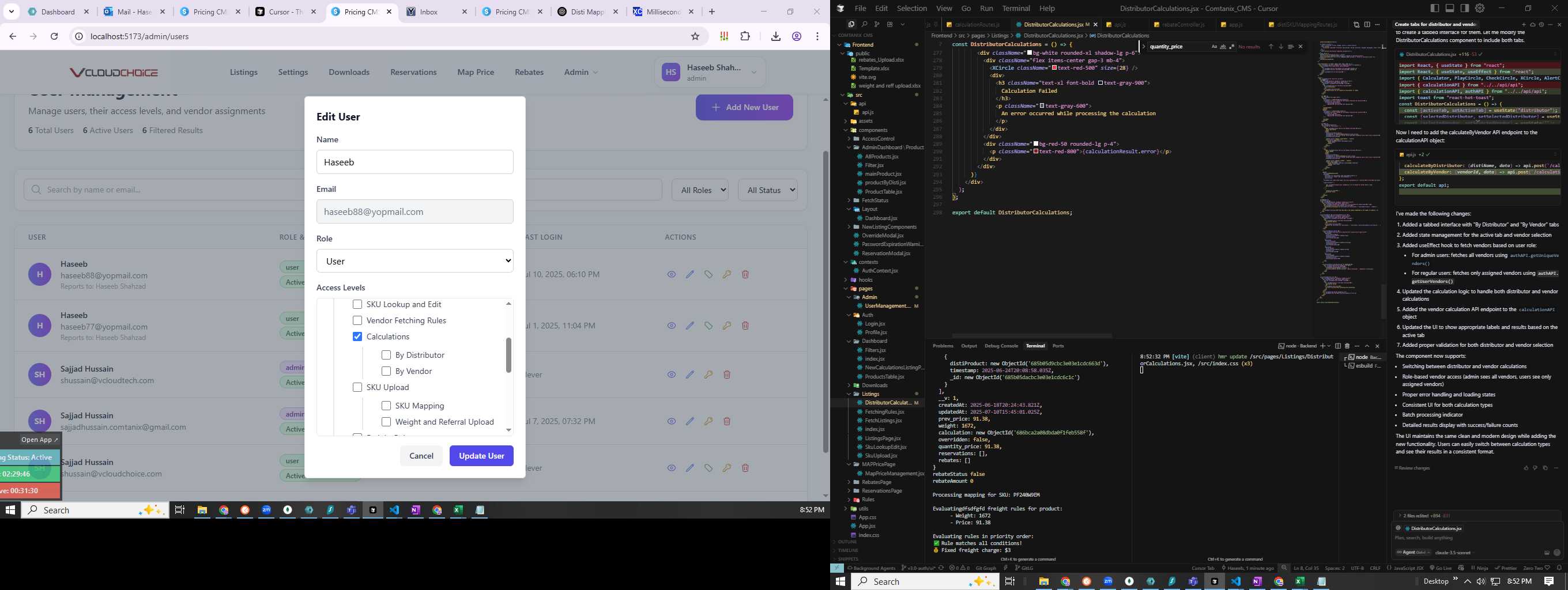Open the Reservations nav link
The width and height of the screenshot is (1568, 590).
413,72
